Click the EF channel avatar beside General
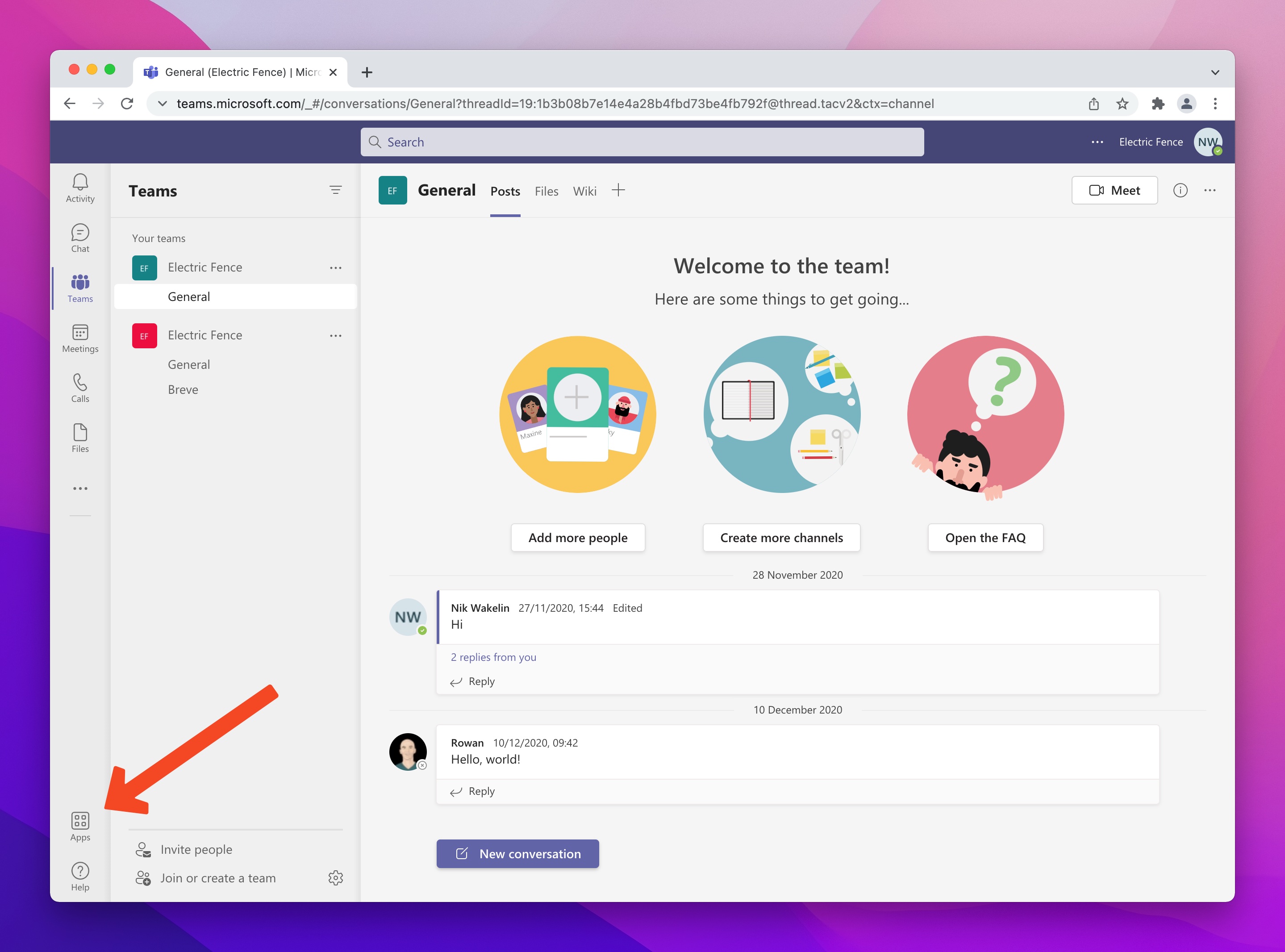 click(x=392, y=190)
